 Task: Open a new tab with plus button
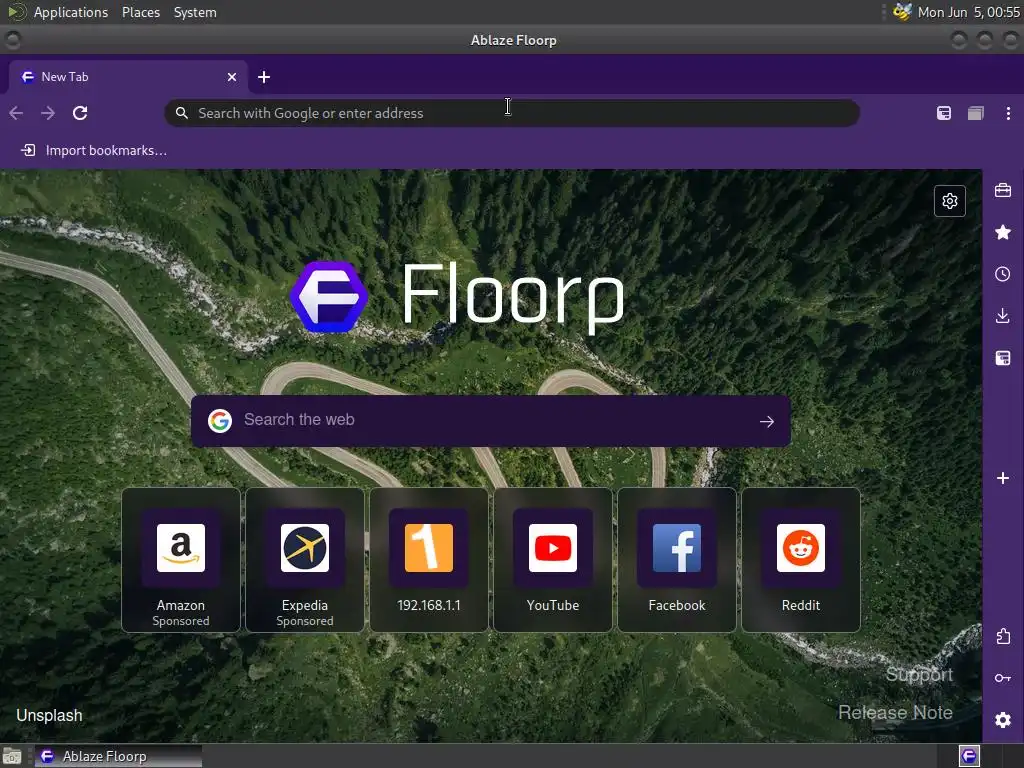coord(264,77)
